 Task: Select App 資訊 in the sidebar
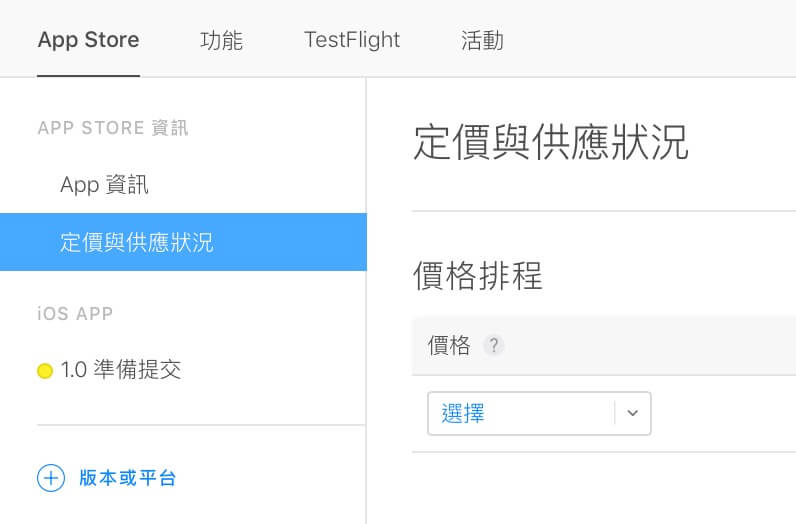[x=105, y=185]
